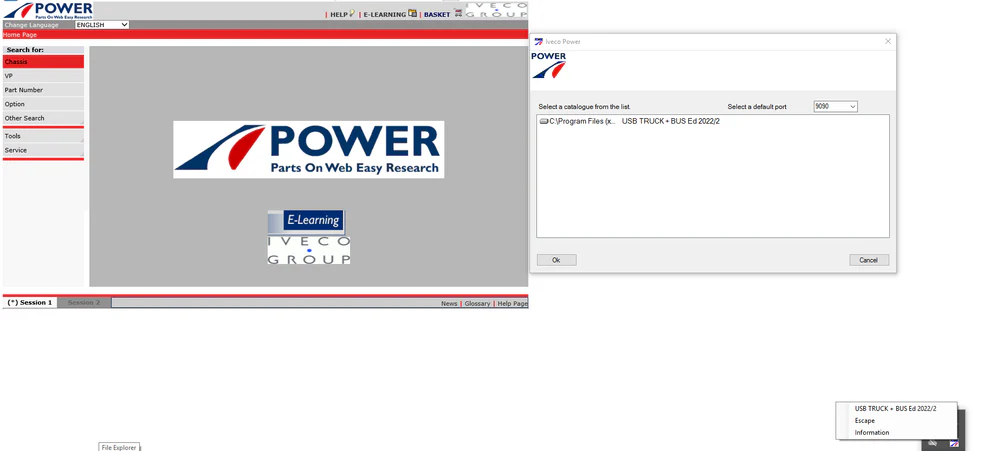990x451 pixels.
Task: Open the default port dropdown
Action: (x=835, y=107)
